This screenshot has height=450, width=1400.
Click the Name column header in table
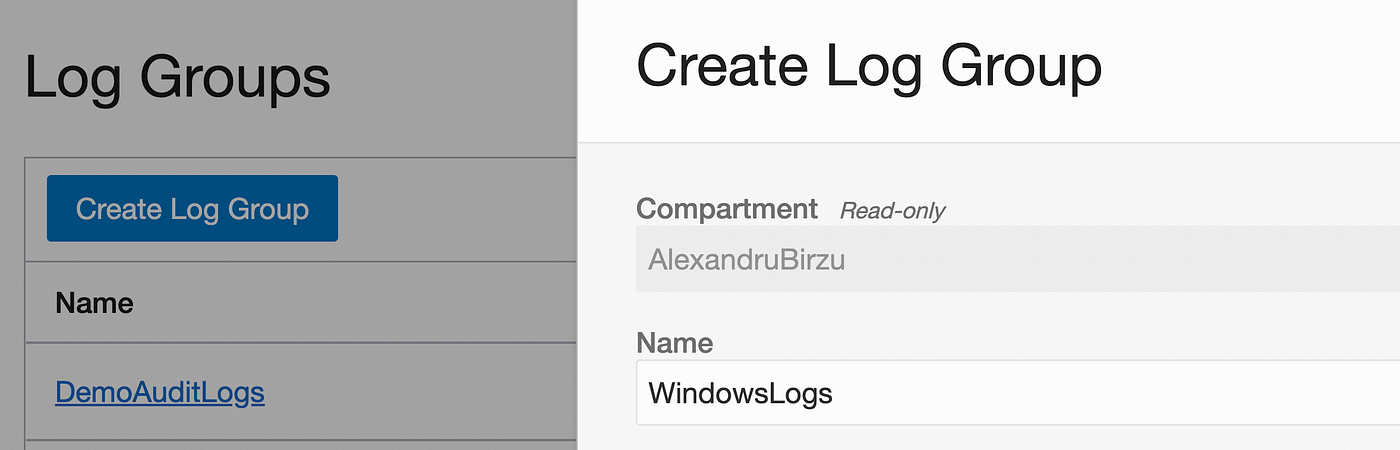(x=95, y=302)
